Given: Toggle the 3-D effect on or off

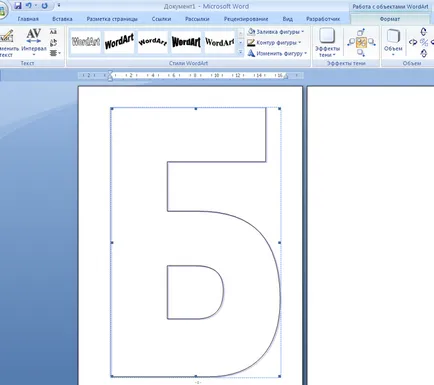Looking at the screenshot, I should click(x=424, y=42).
